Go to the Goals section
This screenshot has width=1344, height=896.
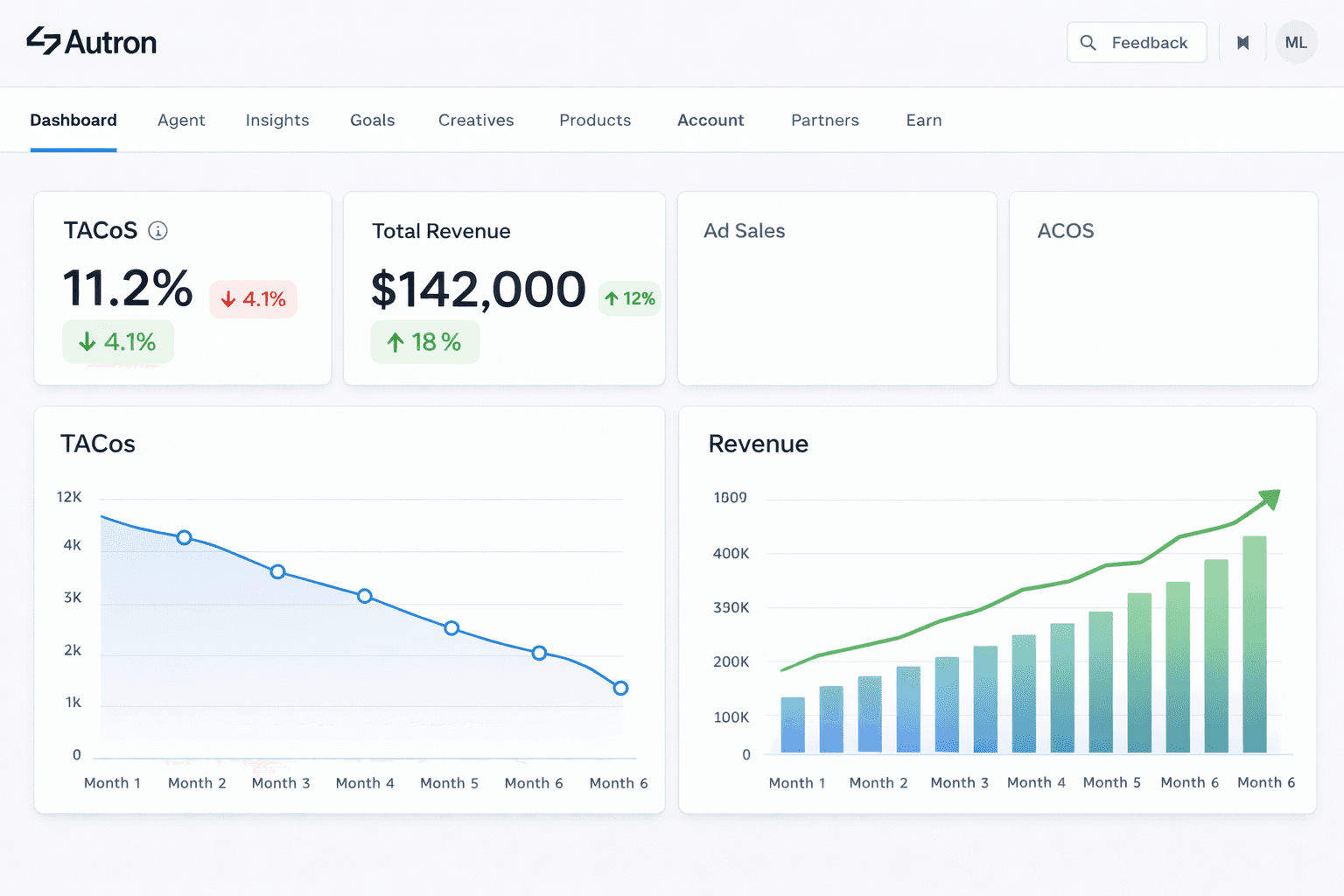pyautogui.click(x=372, y=120)
